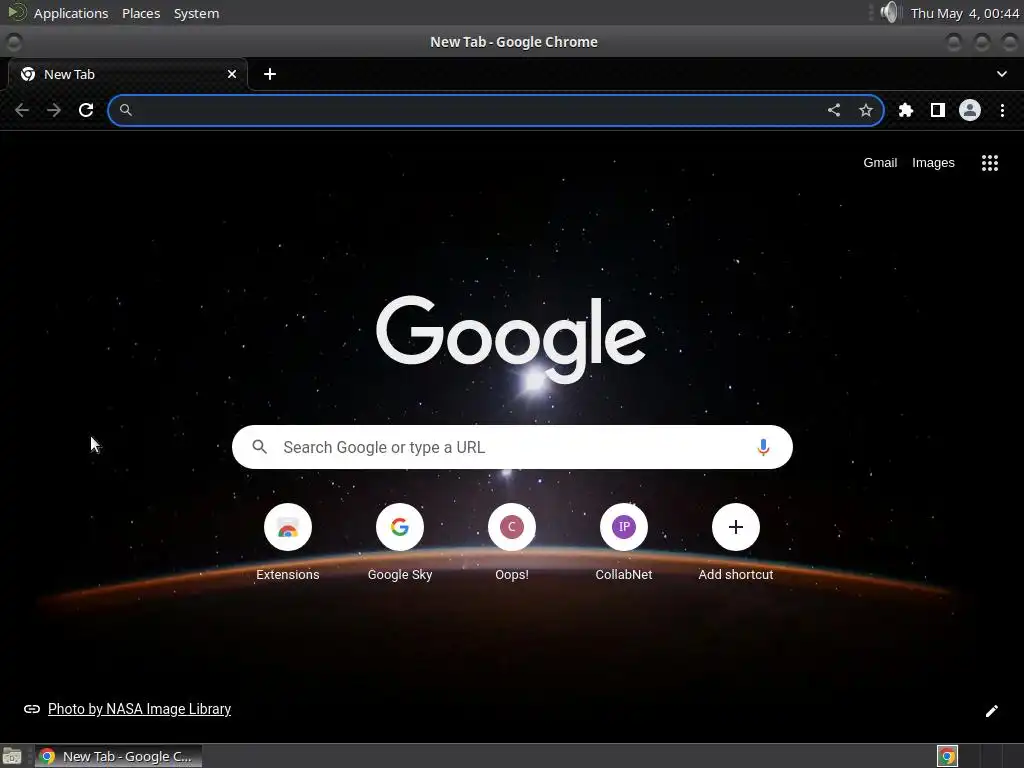Open the Oops! shortcut tile

(512, 542)
